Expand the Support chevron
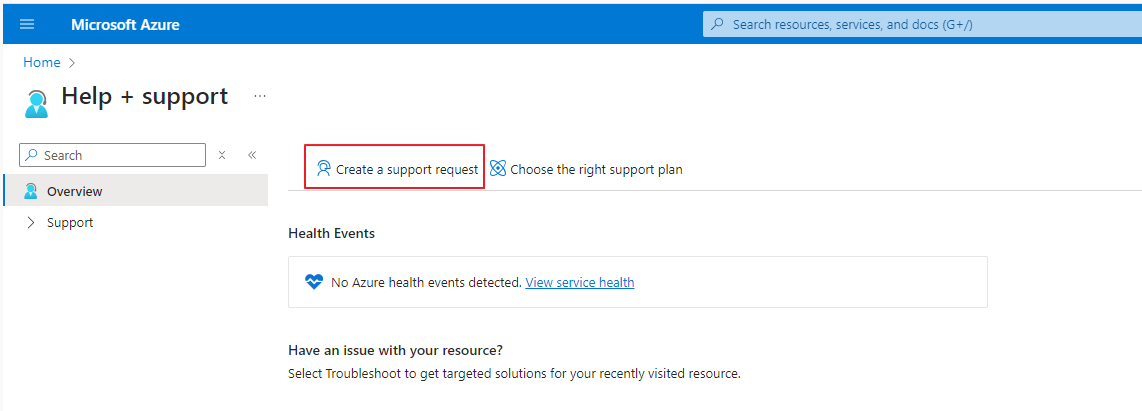 pyautogui.click(x=31, y=223)
